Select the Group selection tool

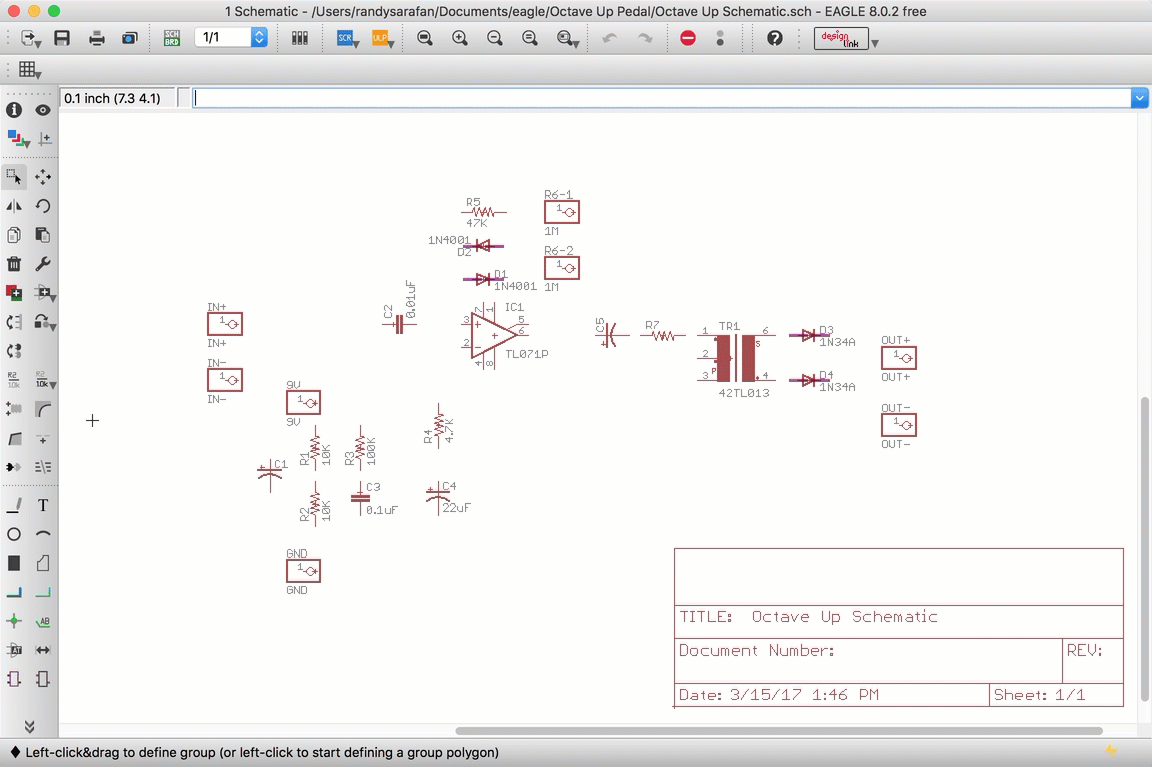14,177
